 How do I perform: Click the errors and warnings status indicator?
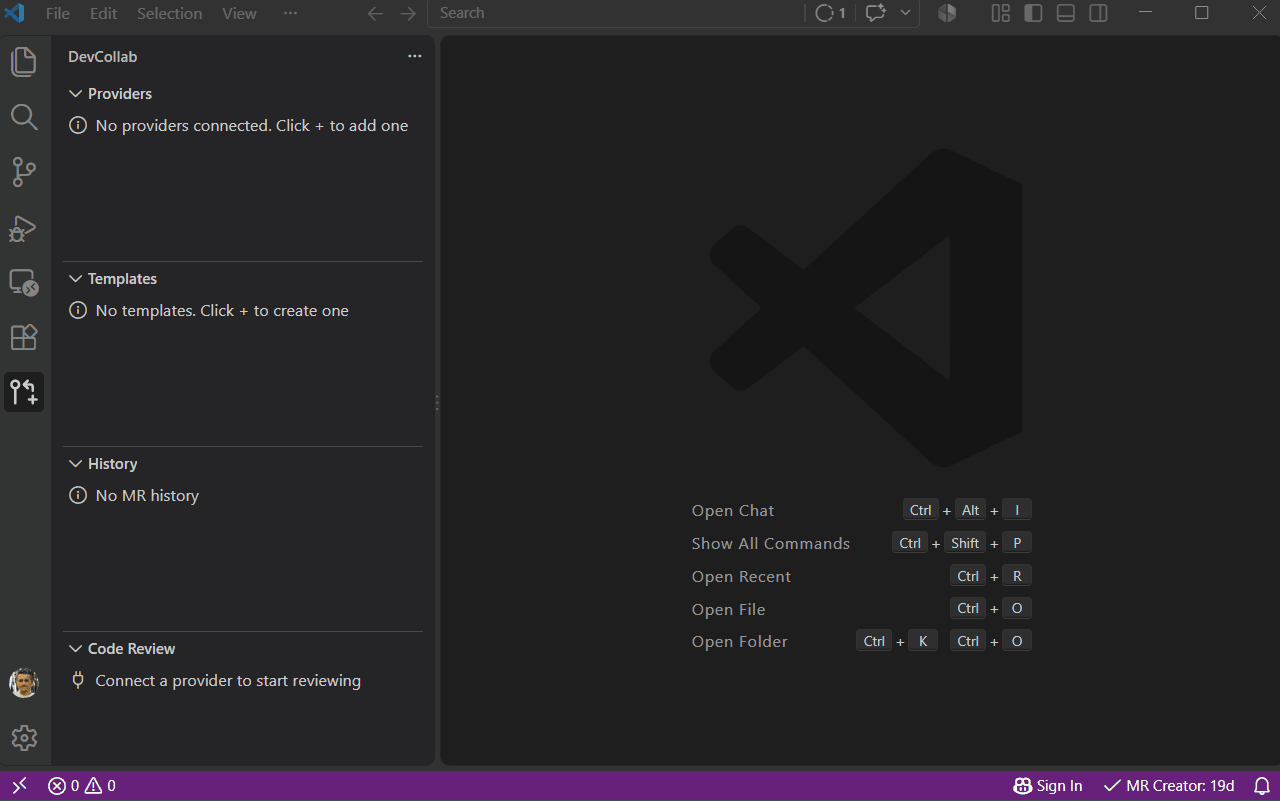[x=82, y=786]
